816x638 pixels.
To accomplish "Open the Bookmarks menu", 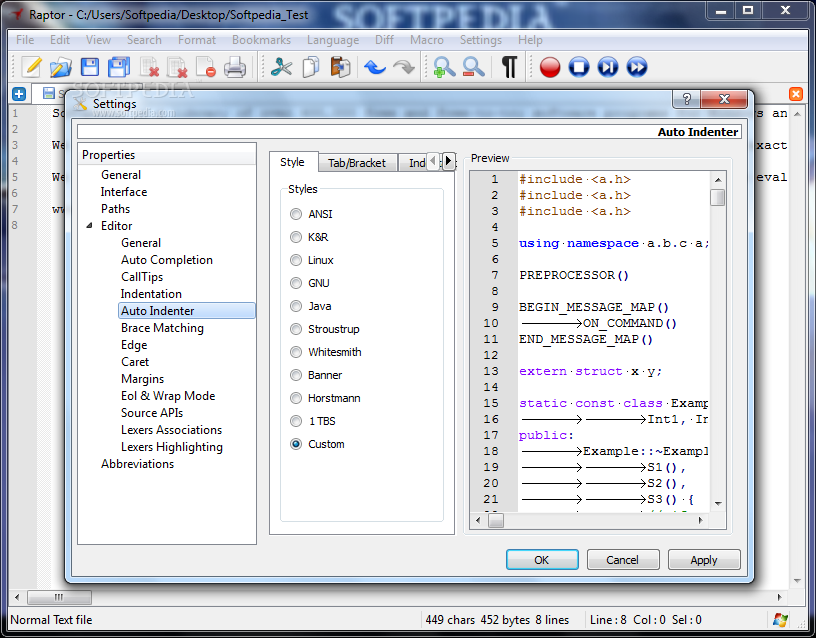I will [x=261, y=40].
